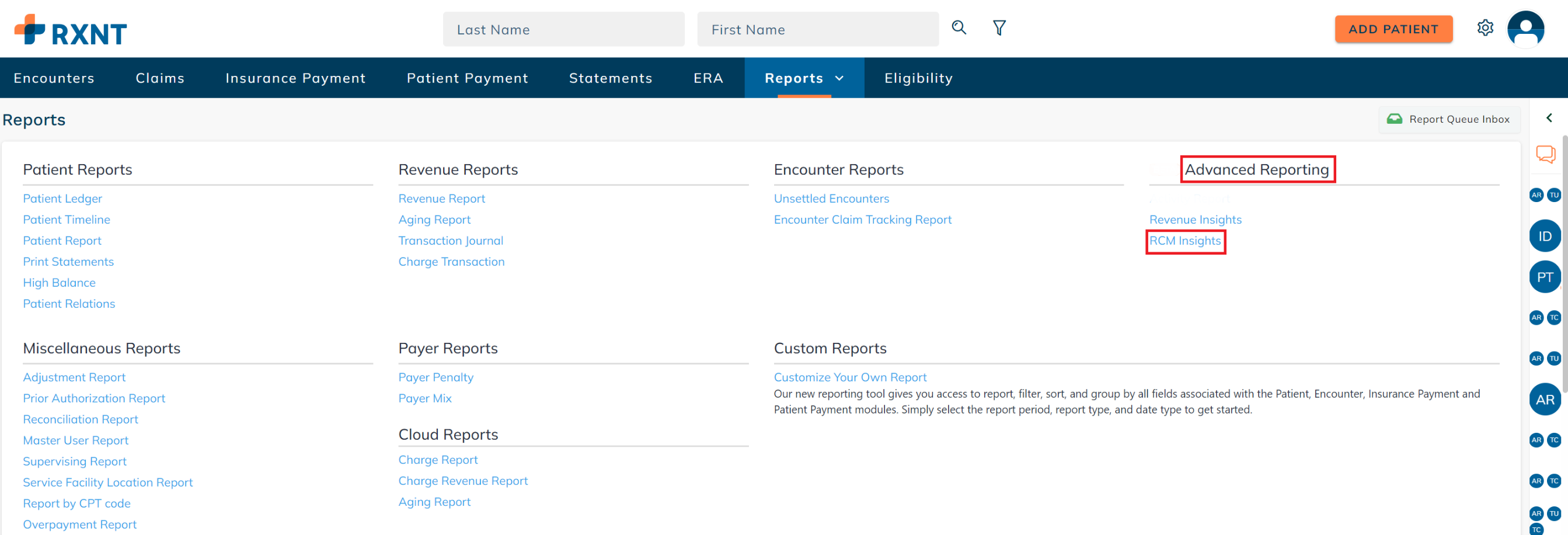Select the PT badge in the right sidebar

(1545, 277)
